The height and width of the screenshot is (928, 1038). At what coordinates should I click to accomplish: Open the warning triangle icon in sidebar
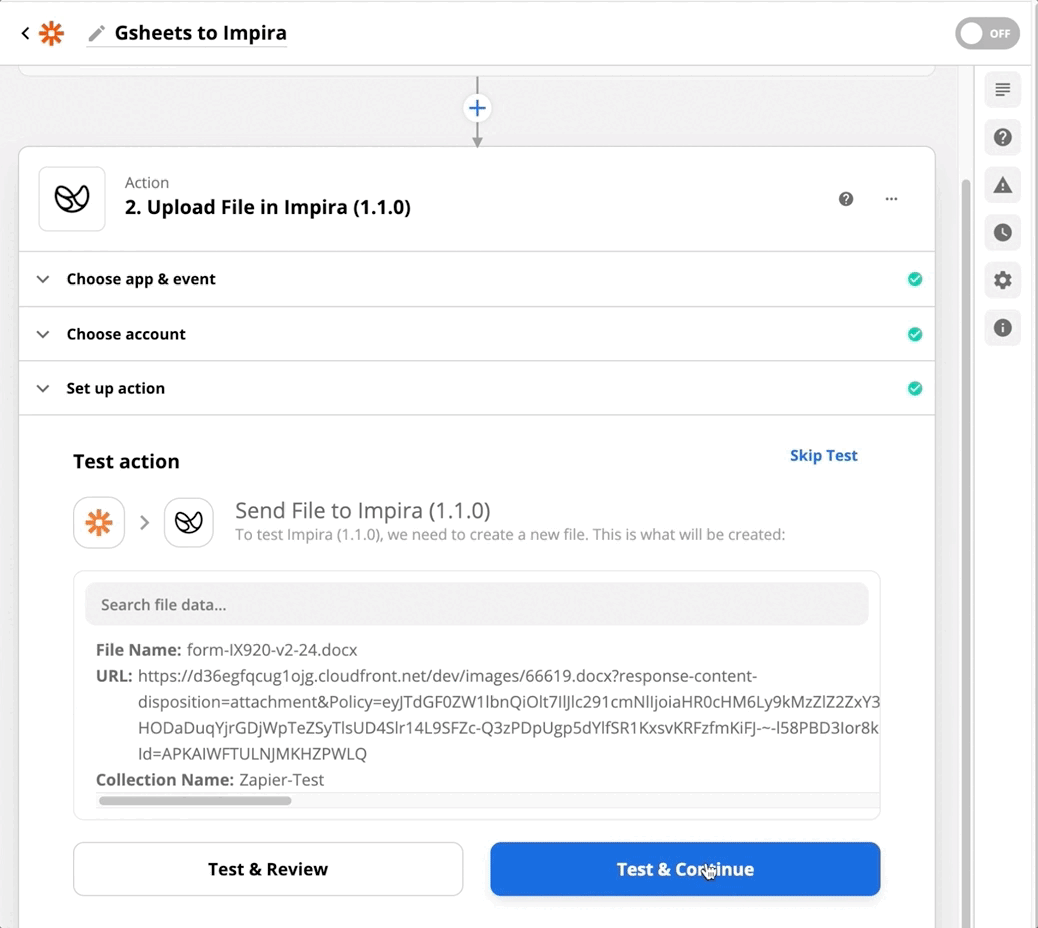click(1002, 185)
